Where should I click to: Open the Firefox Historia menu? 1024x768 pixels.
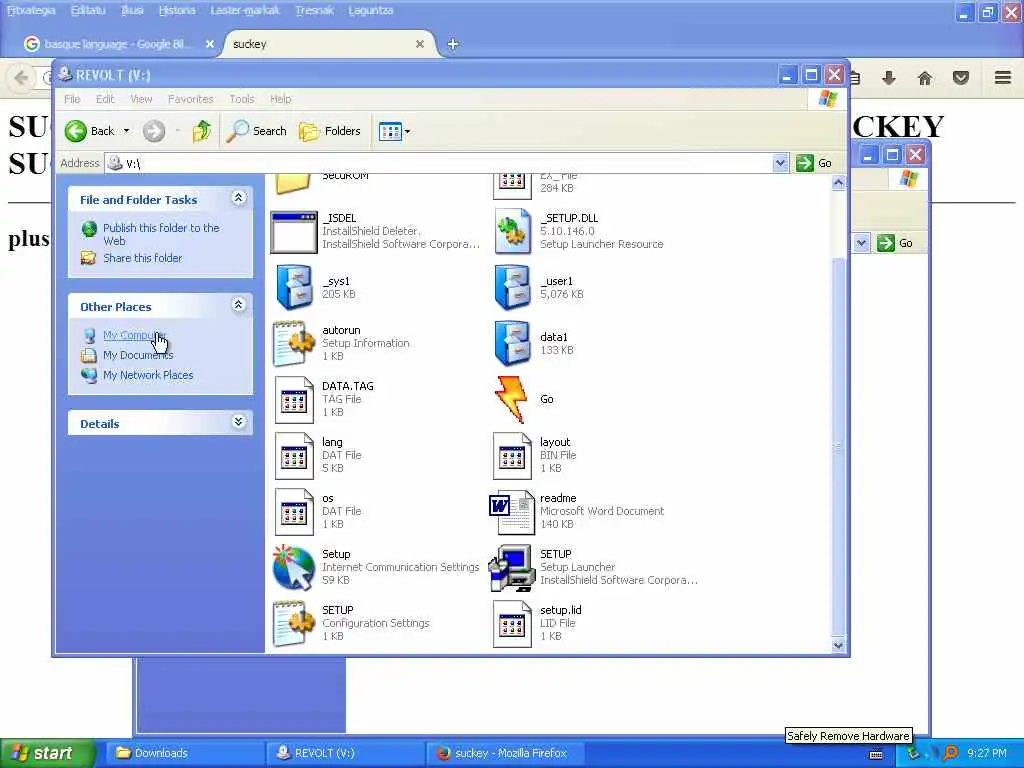(x=177, y=10)
